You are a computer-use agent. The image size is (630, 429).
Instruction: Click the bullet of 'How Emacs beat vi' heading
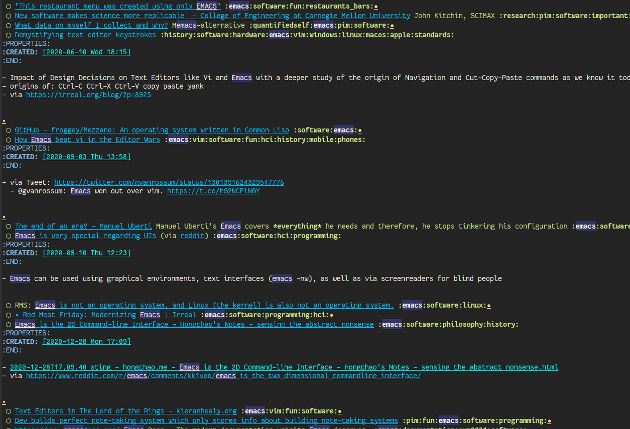(x=8, y=140)
